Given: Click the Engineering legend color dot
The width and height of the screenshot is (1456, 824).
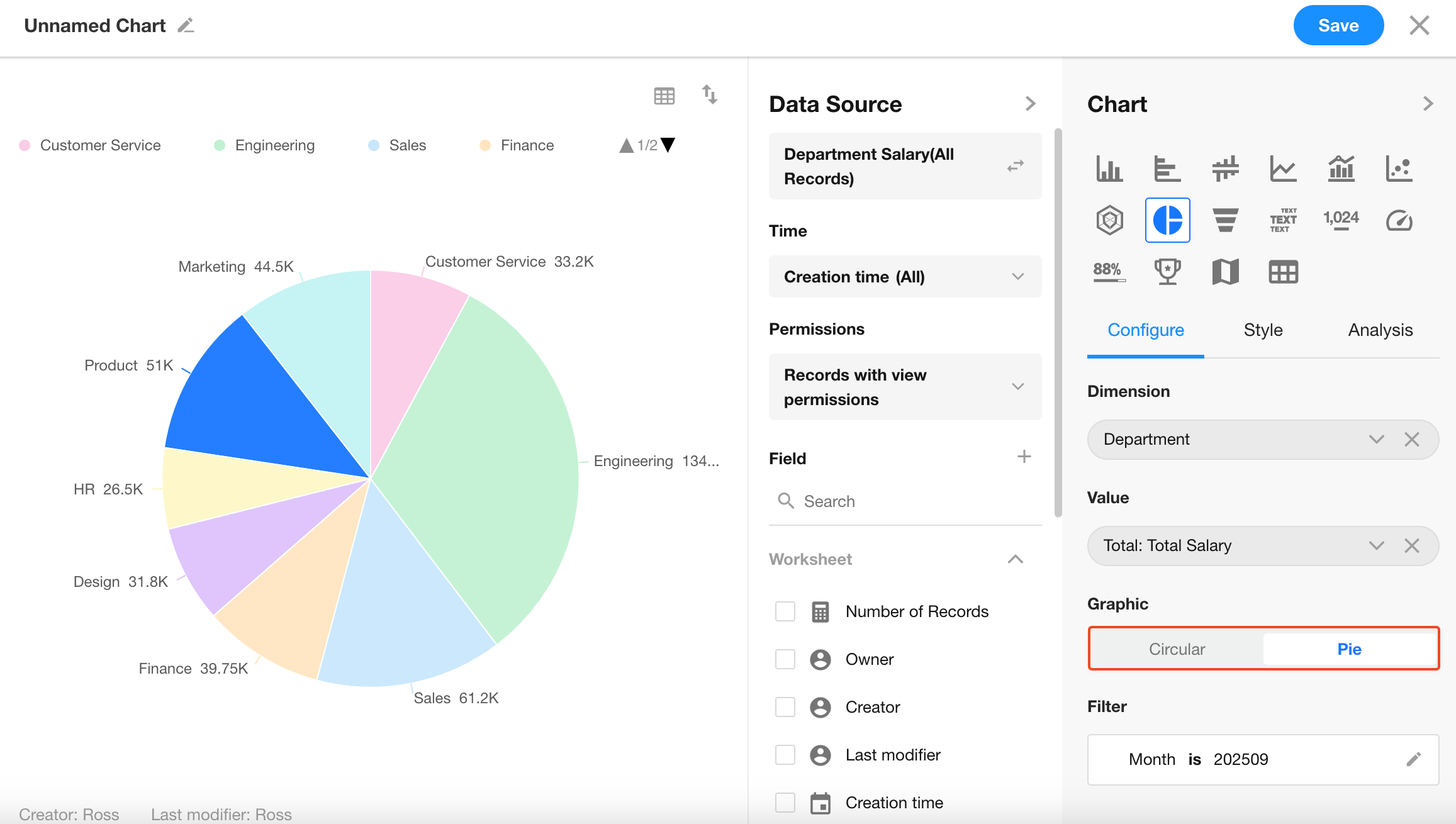Looking at the screenshot, I should (220, 145).
